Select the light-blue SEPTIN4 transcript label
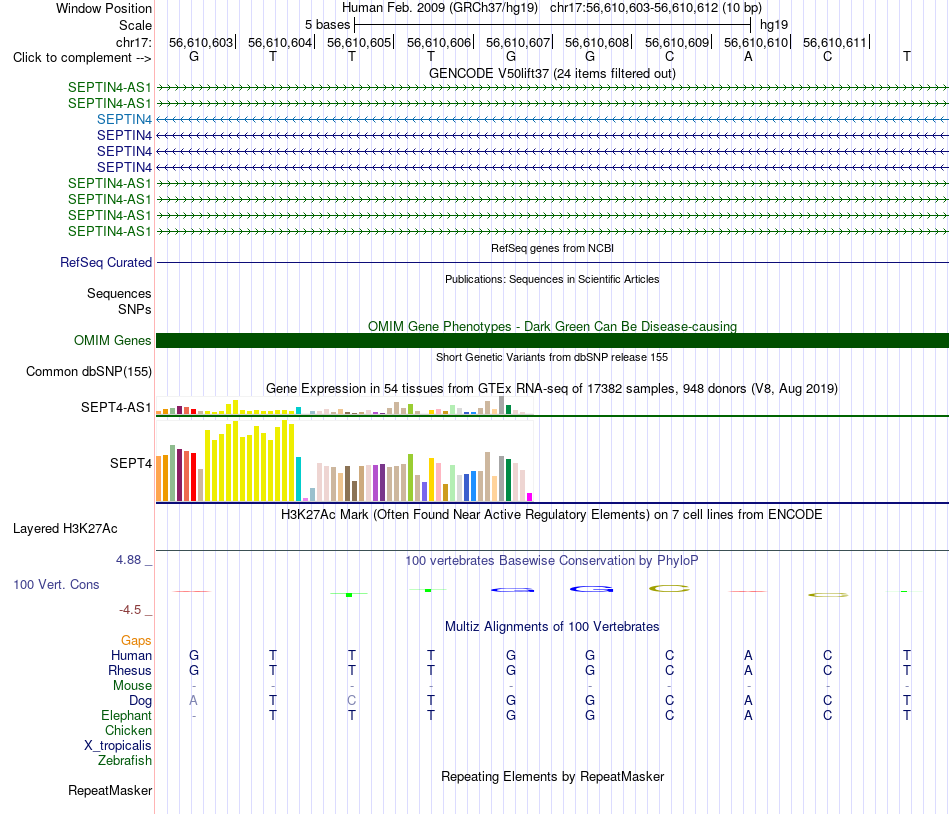Screen dimensions: 950x814 (x=124, y=119)
